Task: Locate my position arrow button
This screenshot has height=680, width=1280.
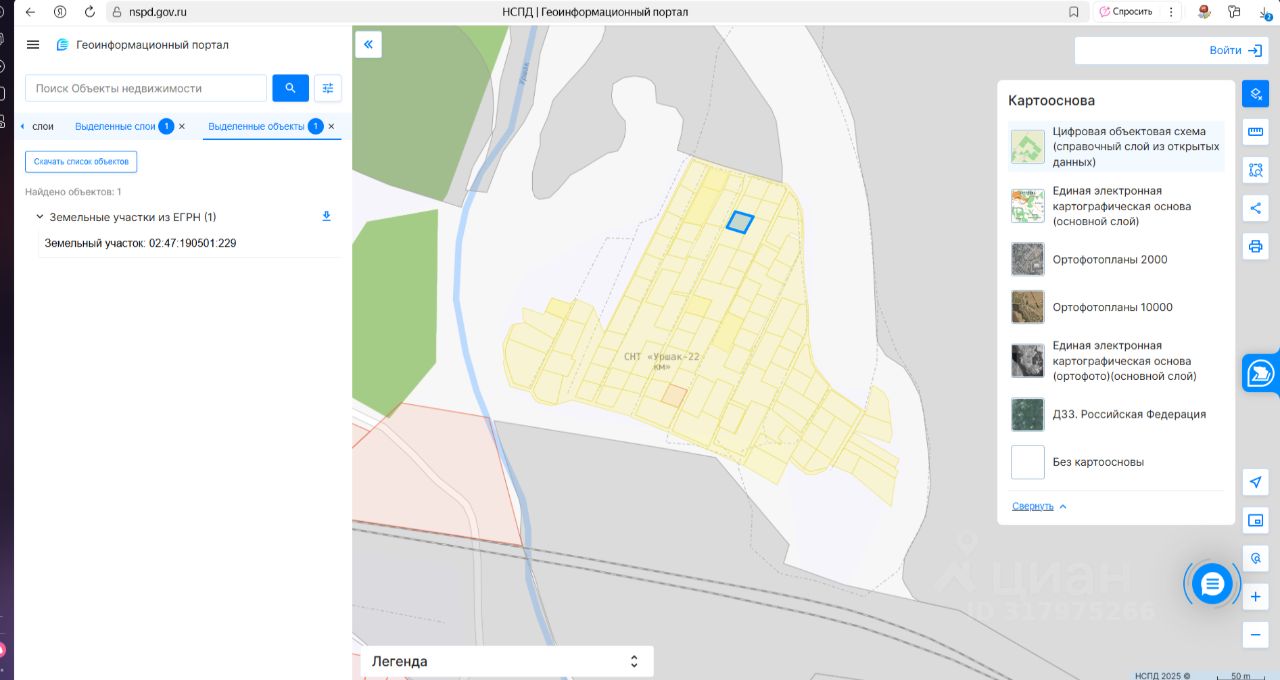Action: pos(1256,482)
